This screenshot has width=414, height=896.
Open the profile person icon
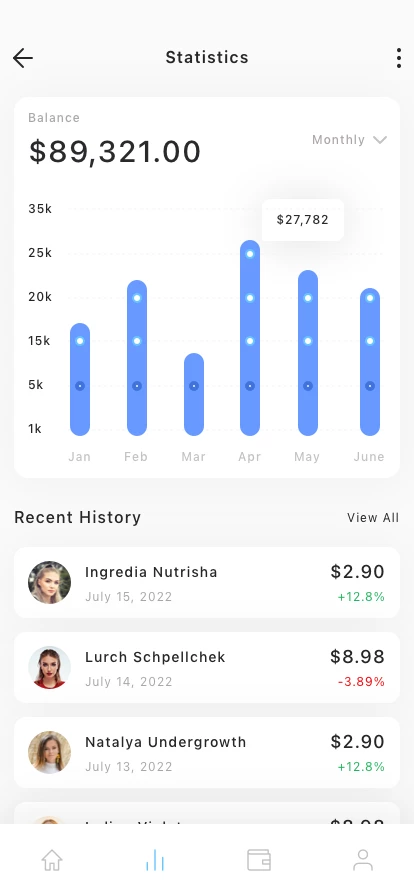coord(363,860)
